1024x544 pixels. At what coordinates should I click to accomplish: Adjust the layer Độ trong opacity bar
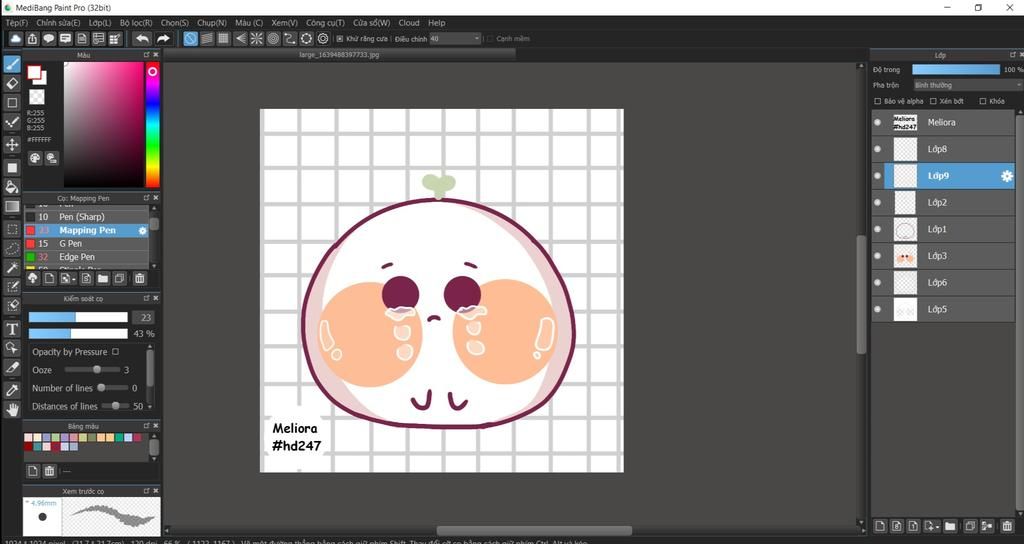tap(956, 69)
